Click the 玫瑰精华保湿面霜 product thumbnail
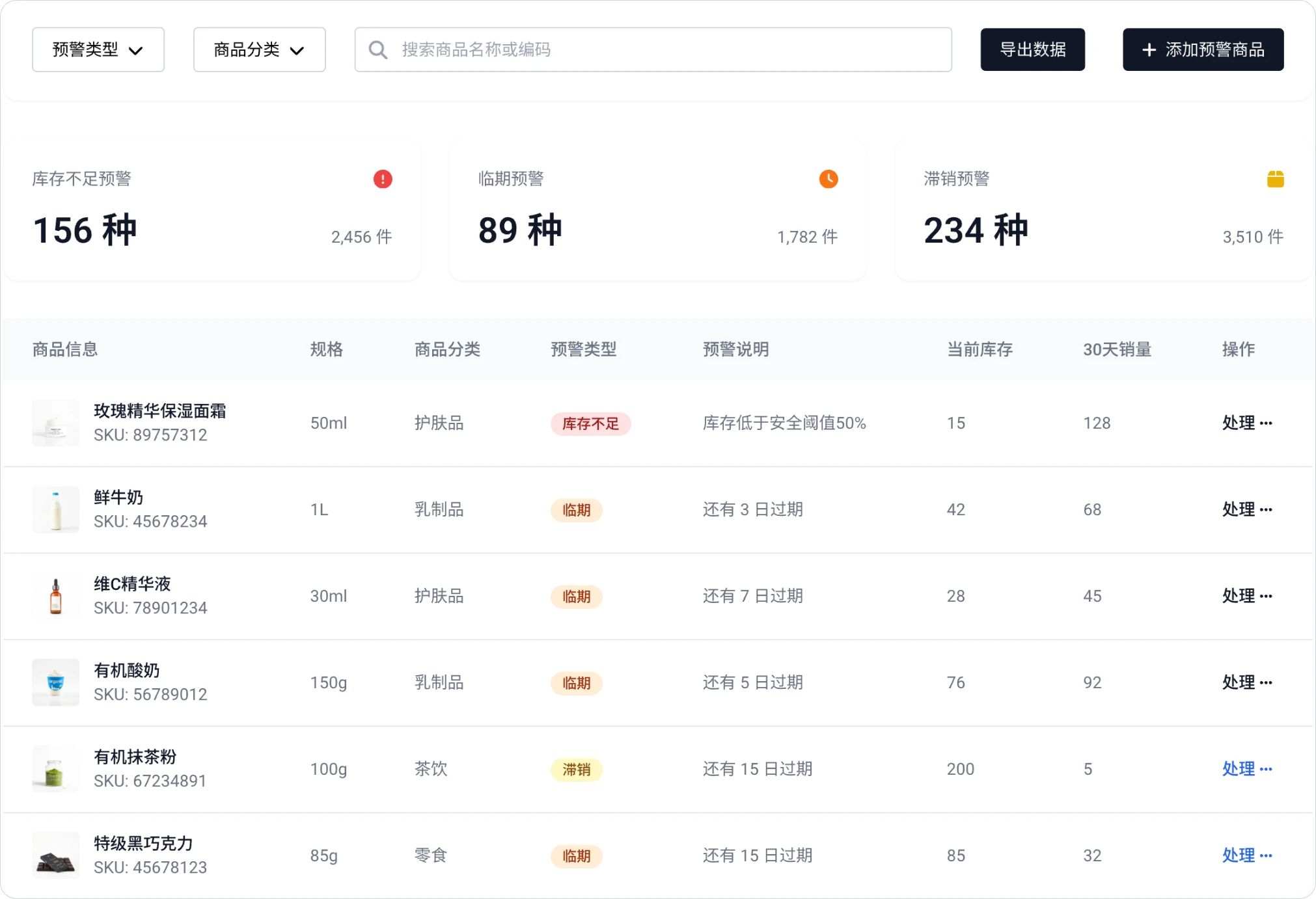 (x=55, y=423)
